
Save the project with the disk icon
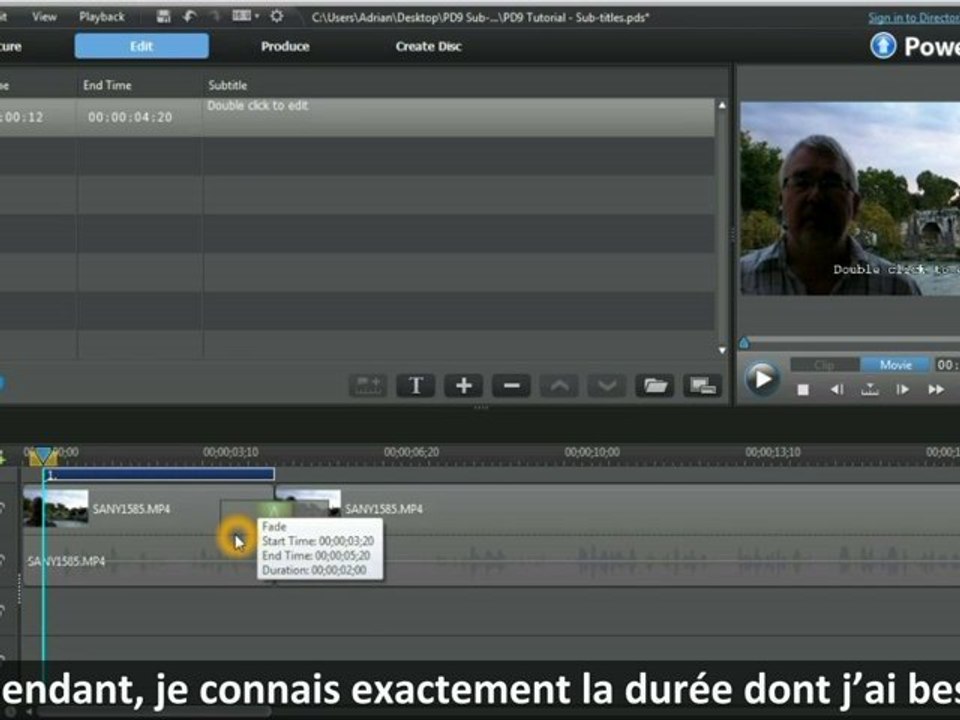click(x=163, y=17)
